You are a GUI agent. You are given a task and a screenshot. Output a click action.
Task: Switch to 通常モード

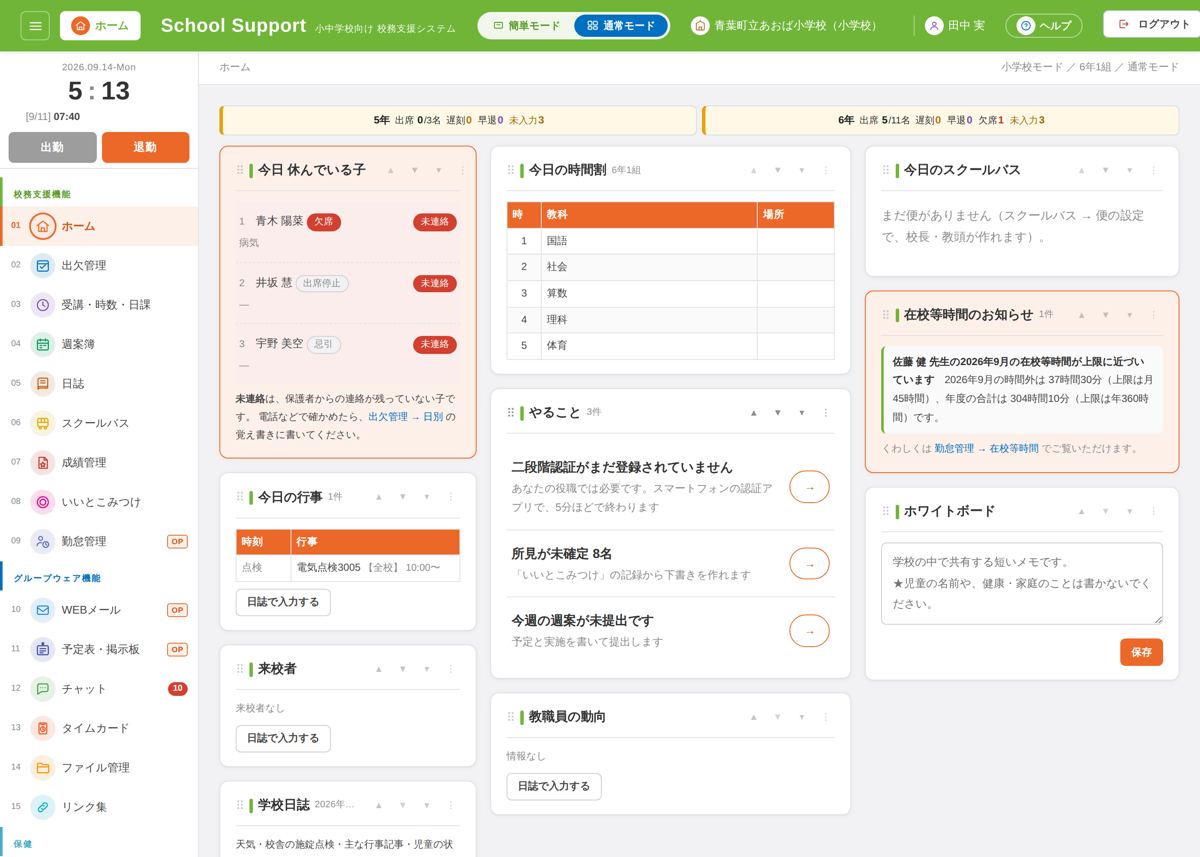click(x=621, y=26)
